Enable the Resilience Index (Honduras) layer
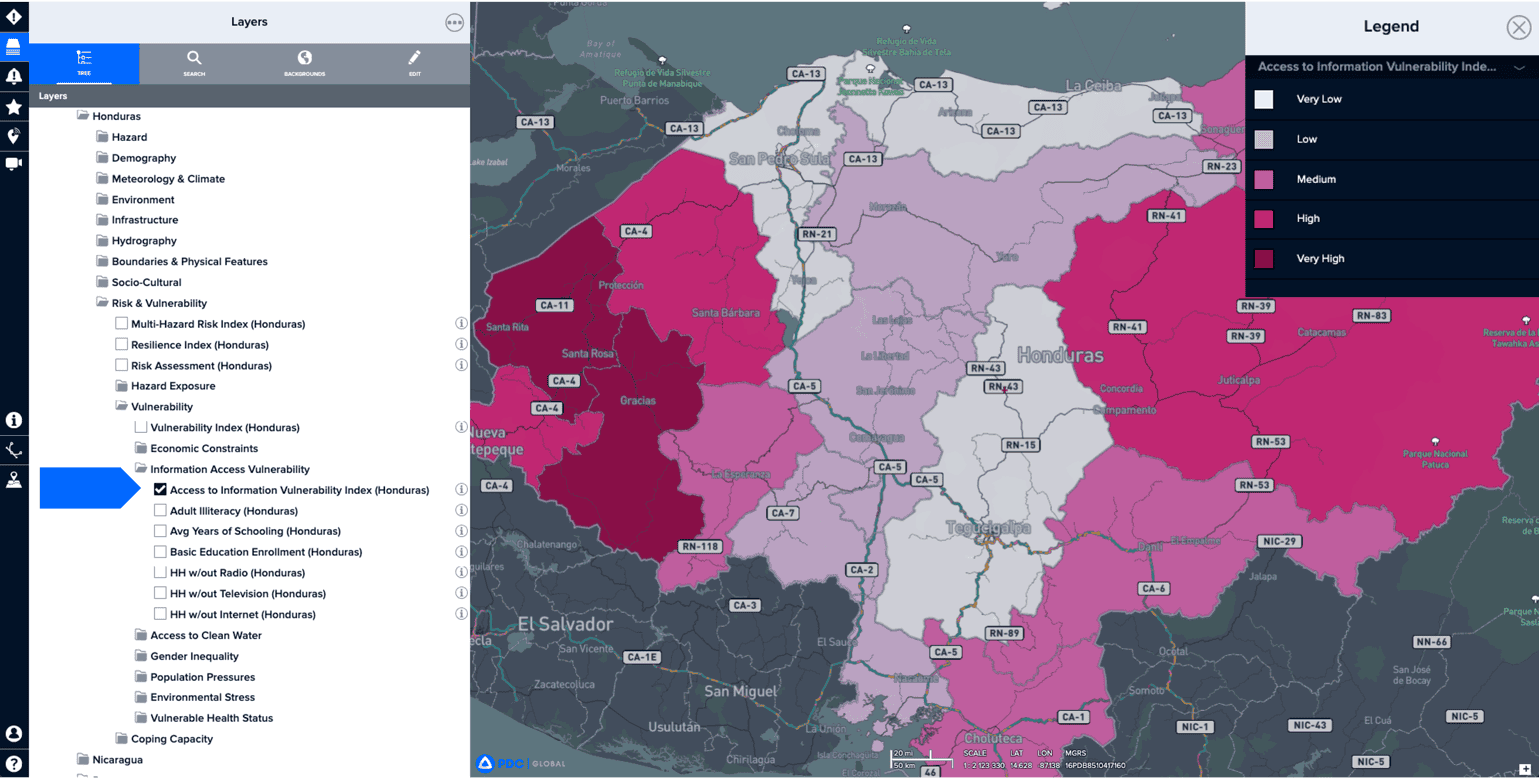Screen dimensions: 1539x779 coord(121,344)
